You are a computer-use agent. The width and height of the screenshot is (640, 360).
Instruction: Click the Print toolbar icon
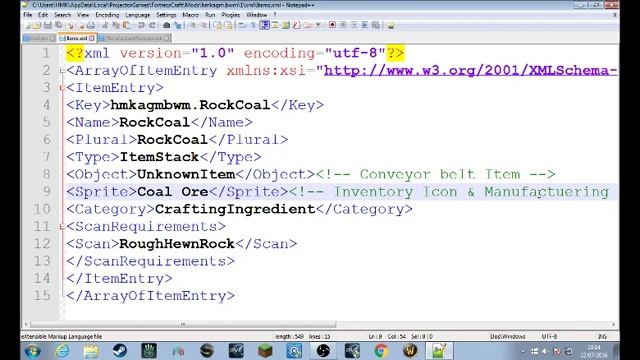pos(91,25)
